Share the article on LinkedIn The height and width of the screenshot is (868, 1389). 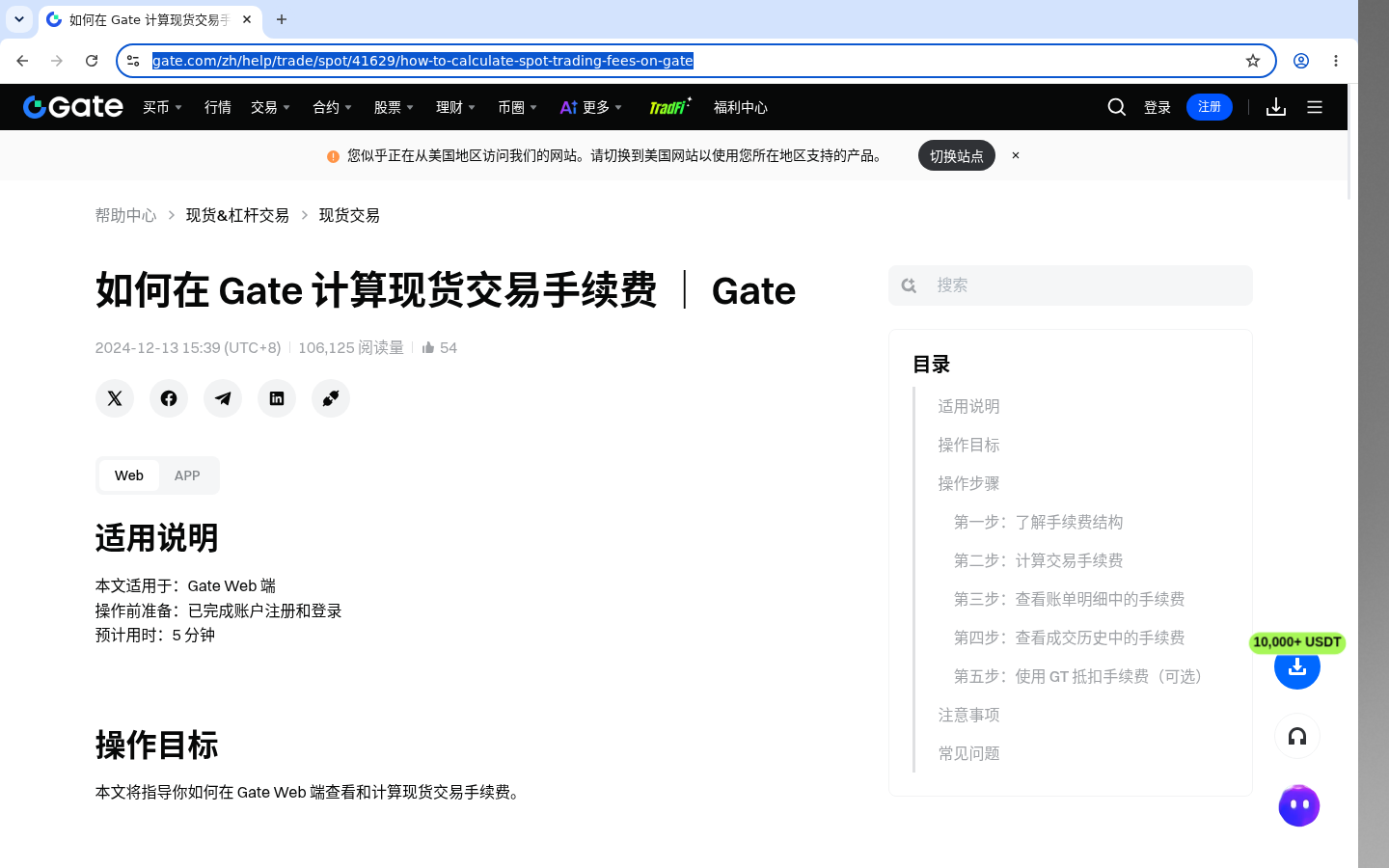tap(277, 398)
